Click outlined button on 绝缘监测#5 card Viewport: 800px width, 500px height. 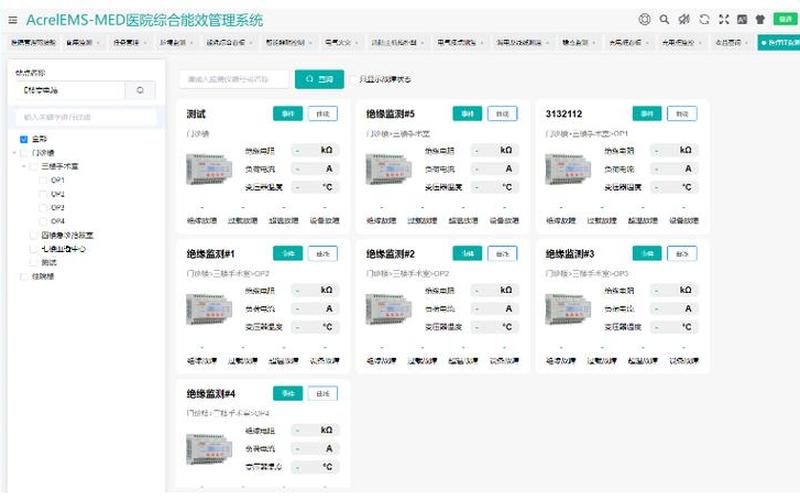pos(502,113)
